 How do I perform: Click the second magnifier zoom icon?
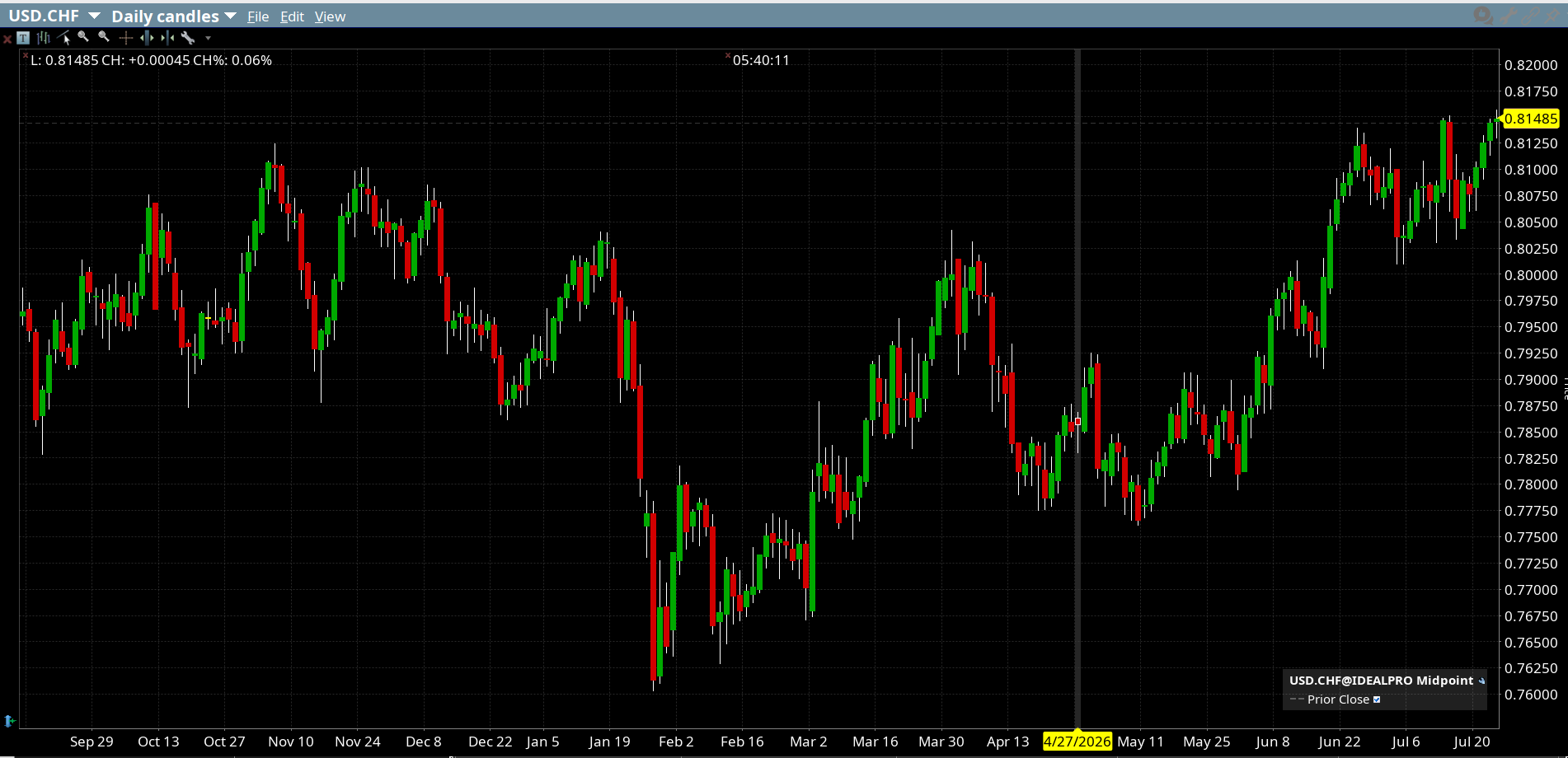104,37
